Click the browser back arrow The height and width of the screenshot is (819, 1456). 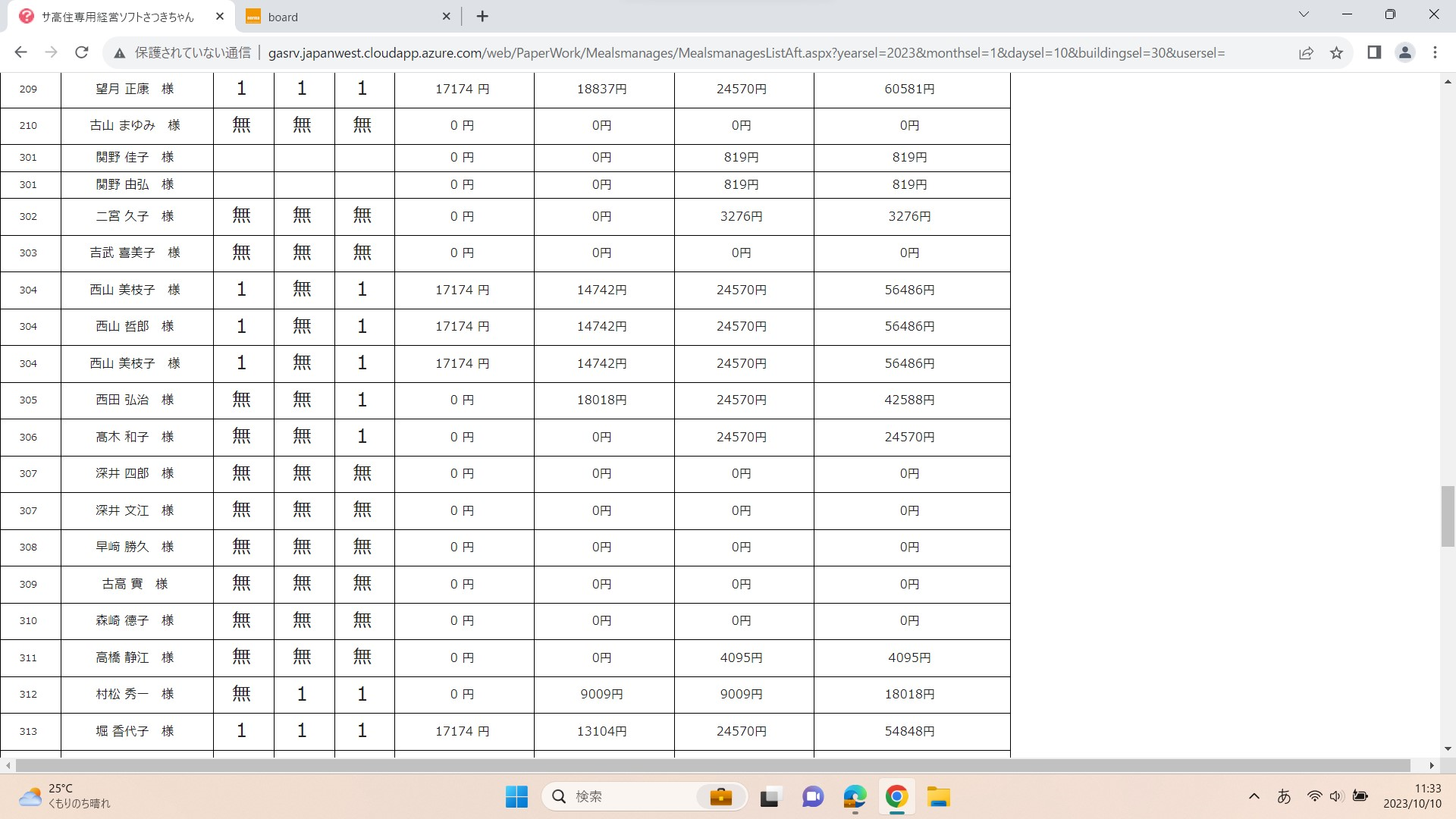click(20, 52)
